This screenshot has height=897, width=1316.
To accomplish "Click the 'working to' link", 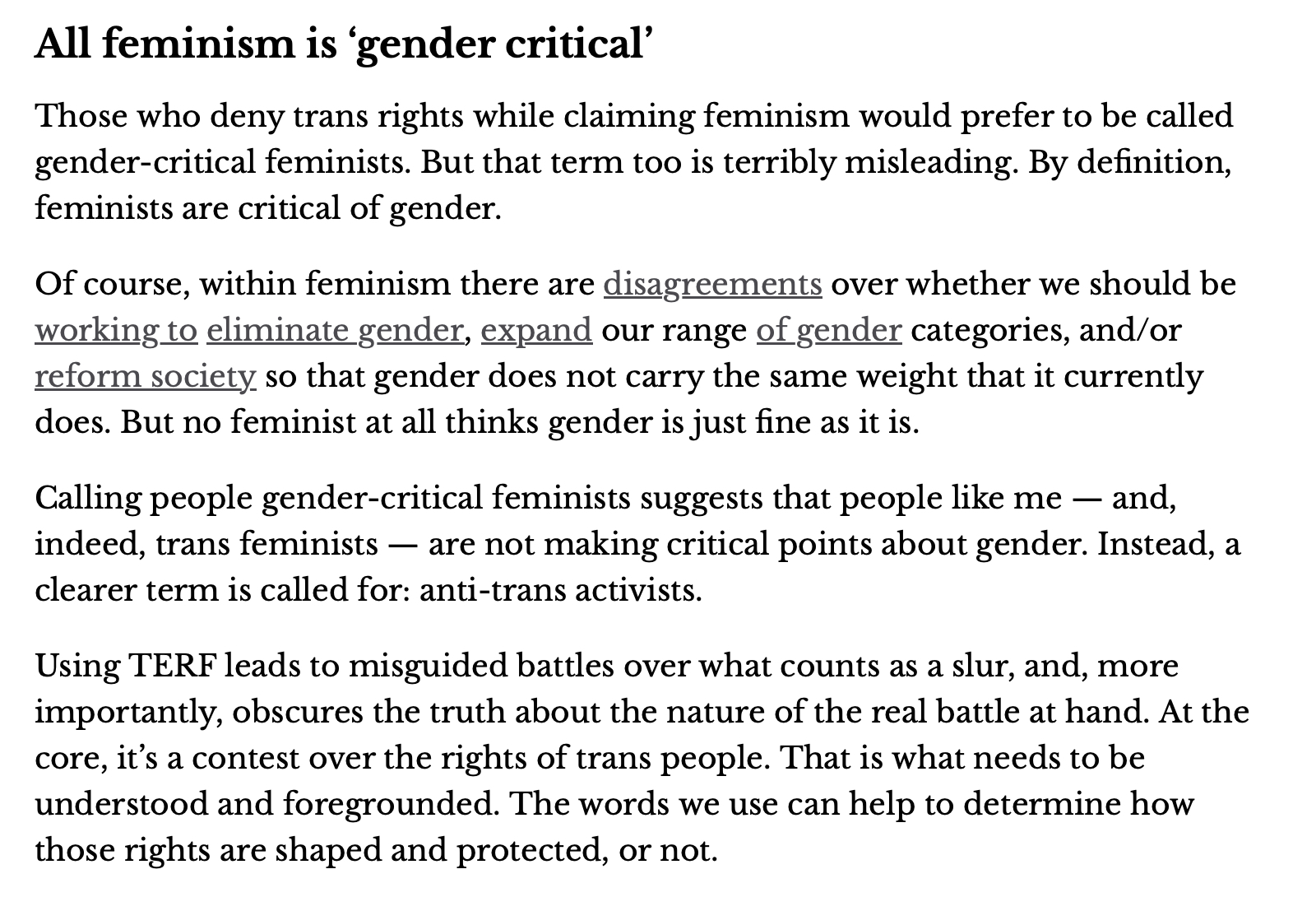I will tap(116, 330).
